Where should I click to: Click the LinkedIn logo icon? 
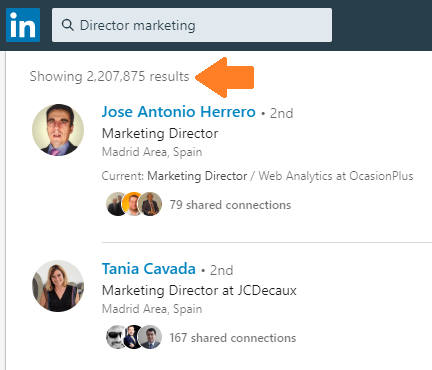click(23, 25)
